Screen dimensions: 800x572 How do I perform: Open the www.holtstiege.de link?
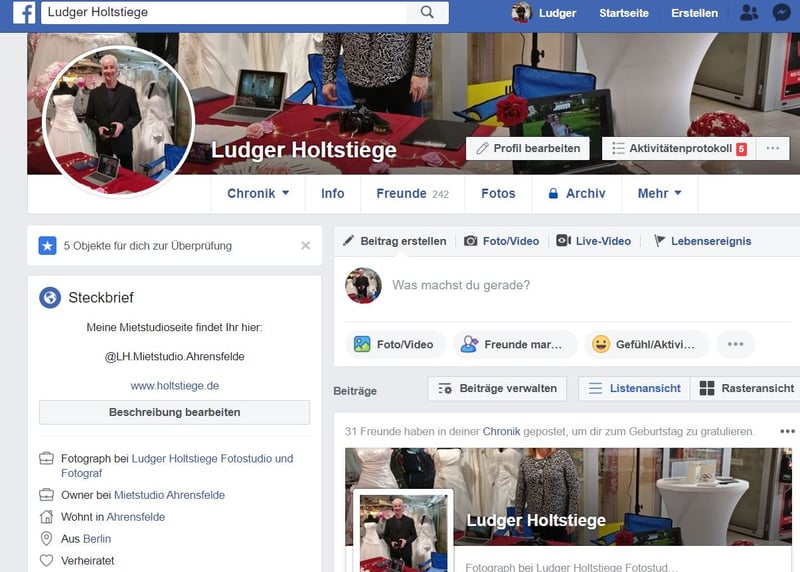(174, 385)
